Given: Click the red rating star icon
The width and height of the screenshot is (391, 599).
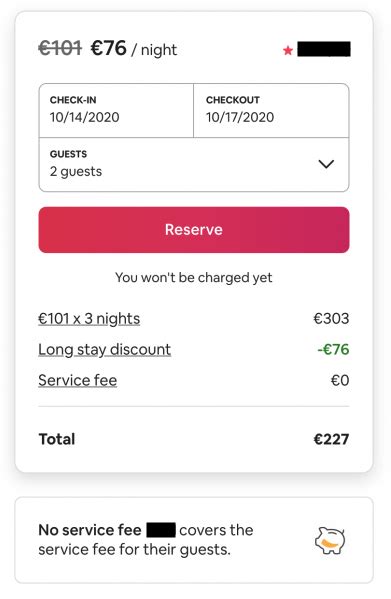Looking at the screenshot, I should (288, 50).
